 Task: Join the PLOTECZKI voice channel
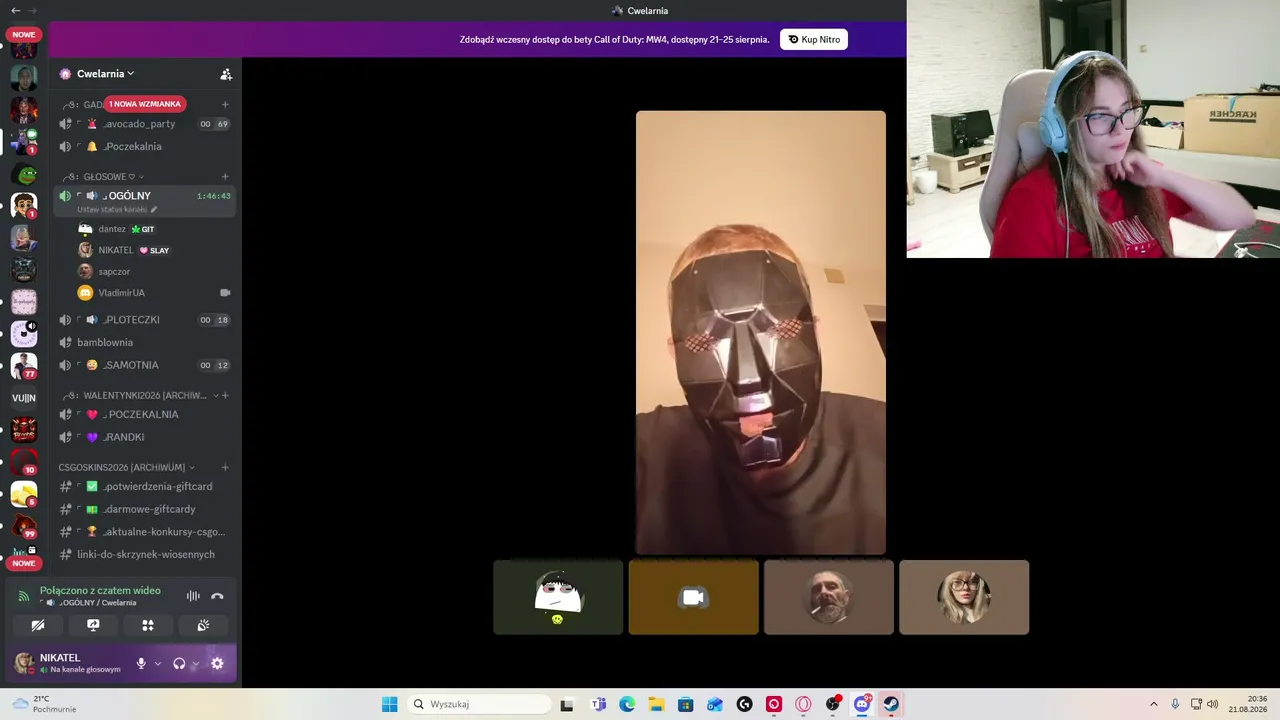(x=144, y=320)
